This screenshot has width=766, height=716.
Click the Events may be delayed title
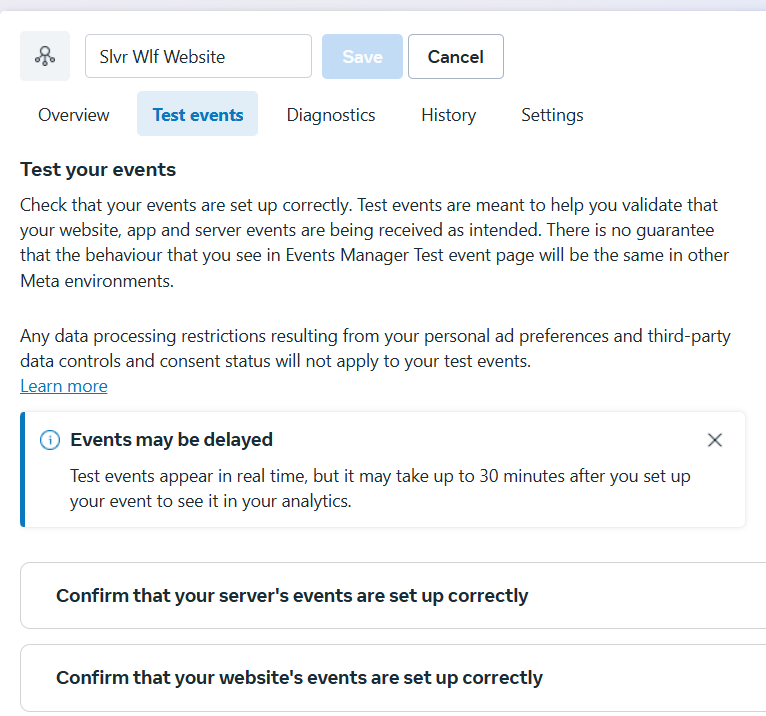tap(171, 440)
